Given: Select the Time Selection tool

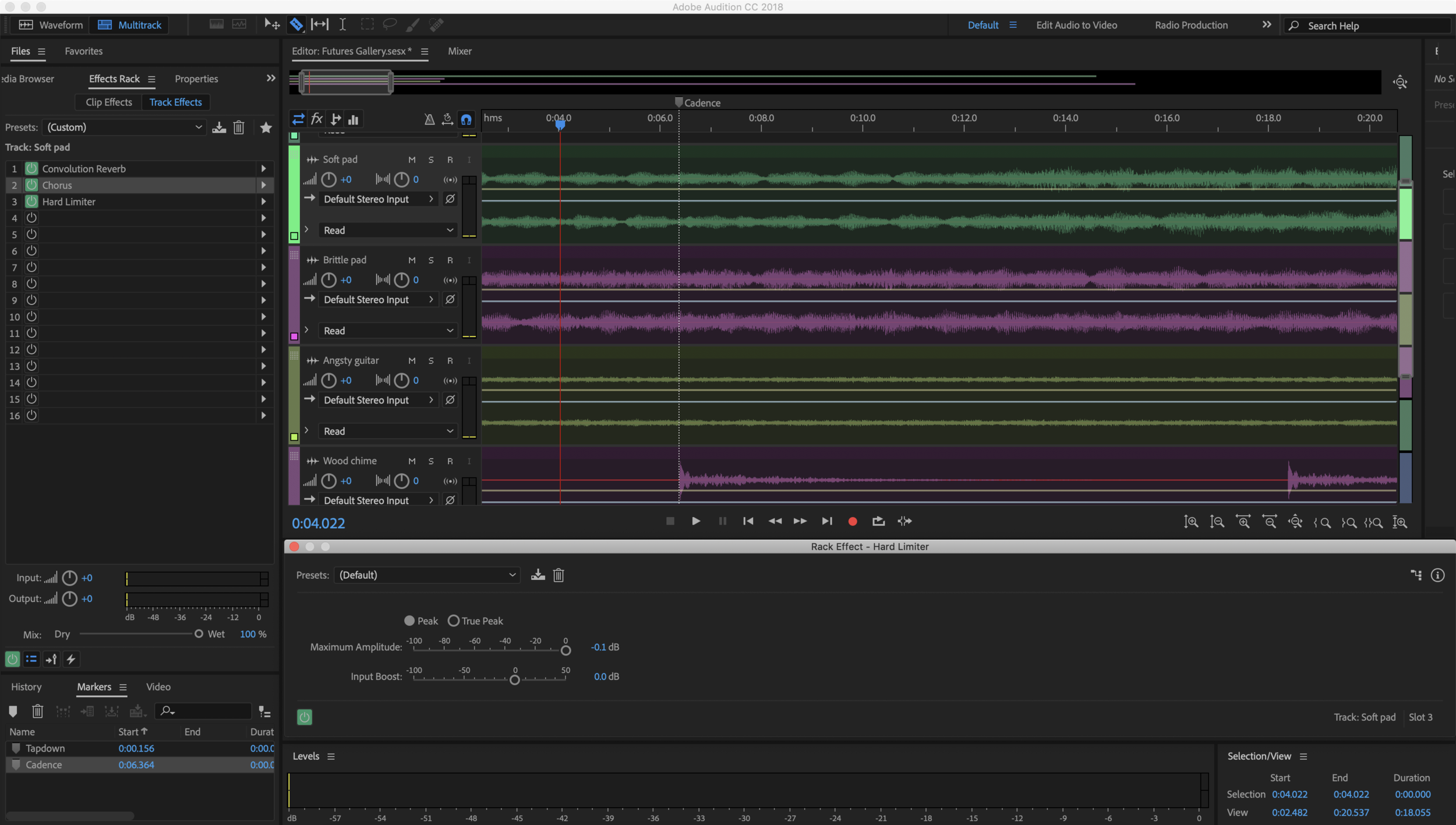Looking at the screenshot, I should (x=342, y=24).
